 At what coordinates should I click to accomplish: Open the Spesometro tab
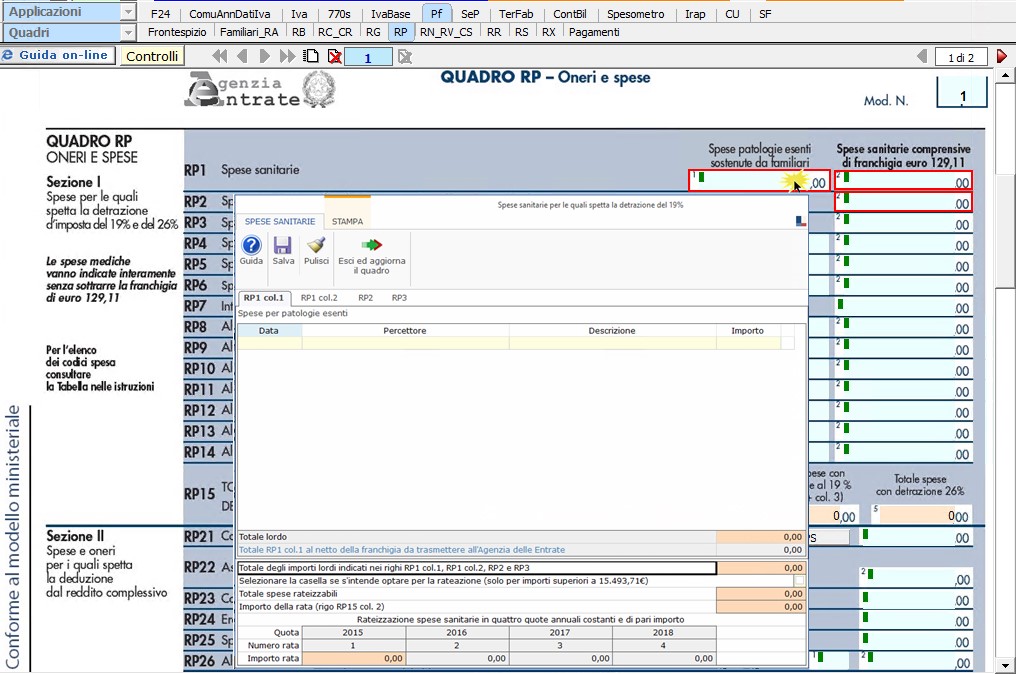tap(635, 14)
